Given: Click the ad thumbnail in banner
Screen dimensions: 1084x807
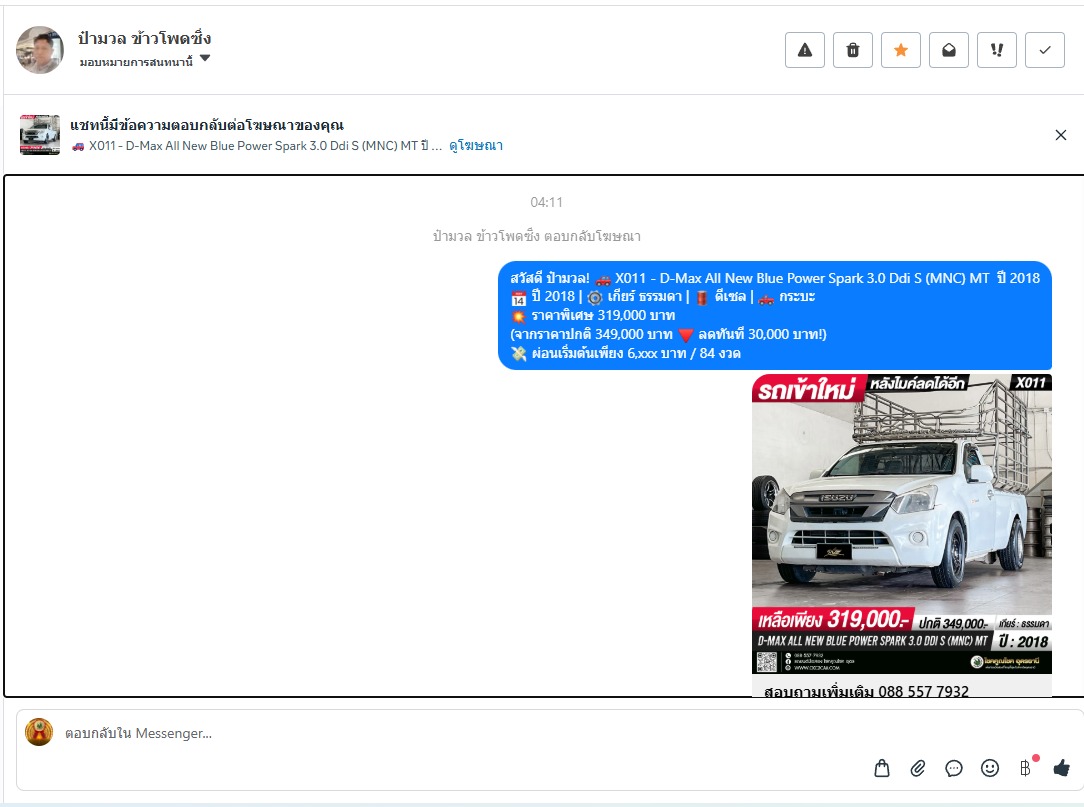Looking at the screenshot, I should tap(40, 135).
